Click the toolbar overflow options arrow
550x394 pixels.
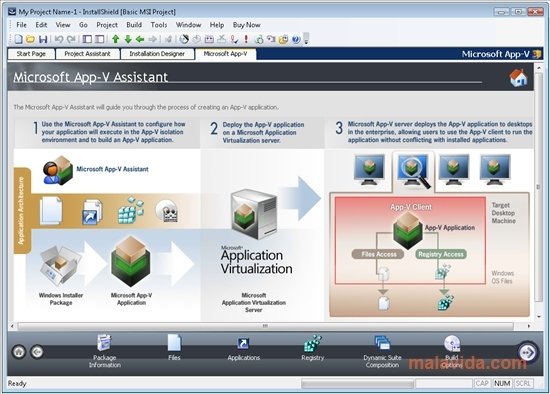(x=306, y=39)
